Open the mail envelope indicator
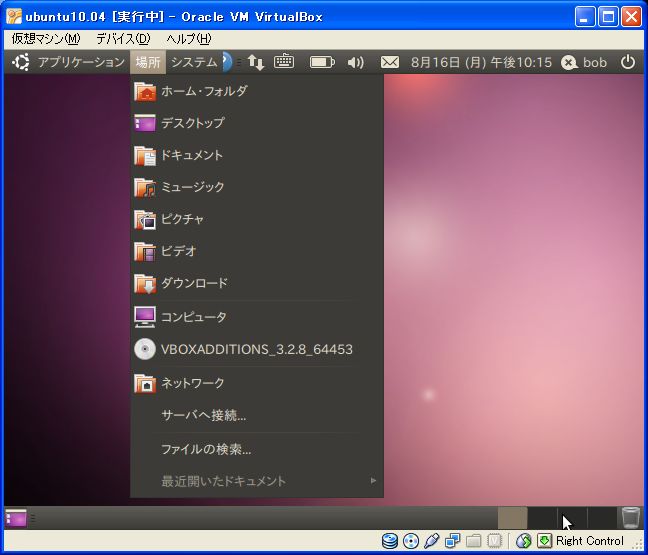 (390, 62)
